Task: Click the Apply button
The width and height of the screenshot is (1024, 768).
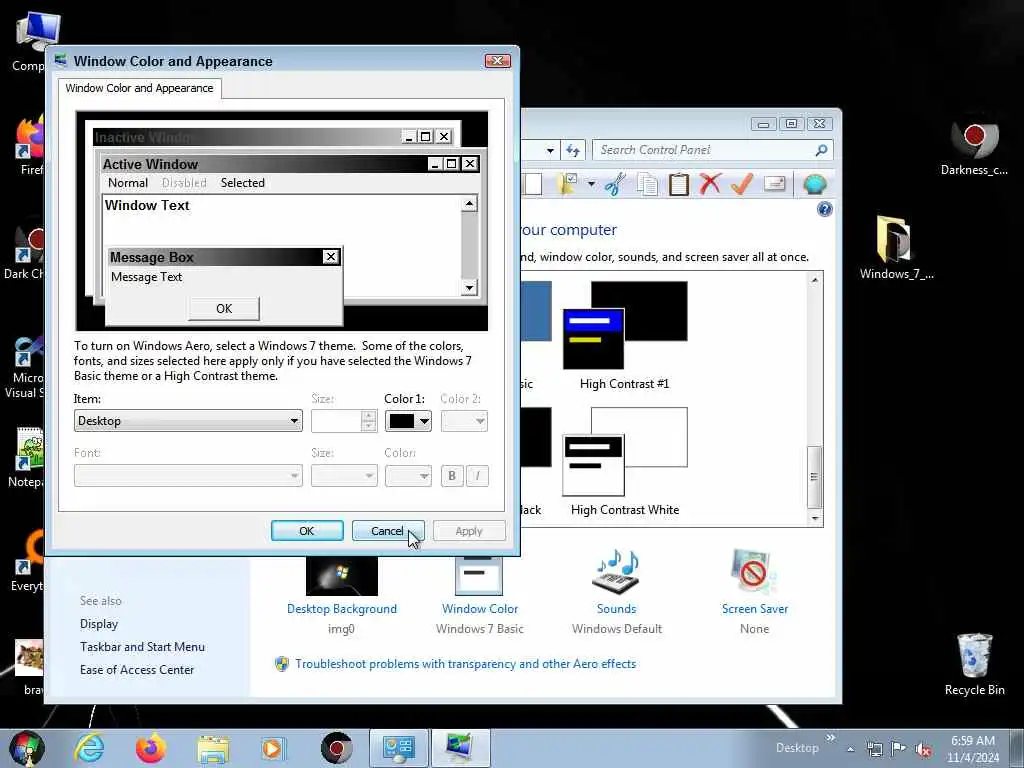Action: pyautogui.click(x=469, y=531)
